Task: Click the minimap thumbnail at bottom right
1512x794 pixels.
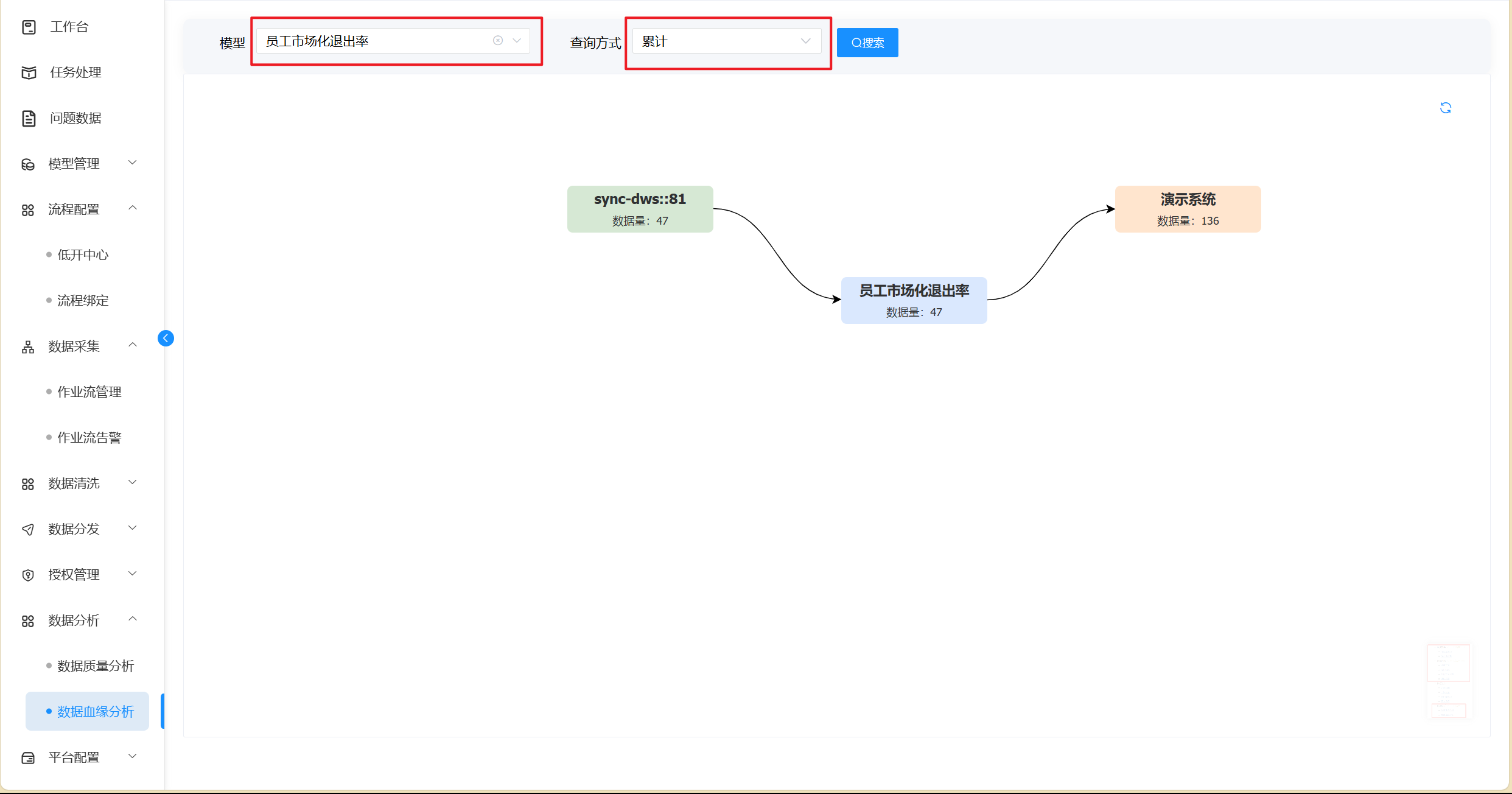Action: (x=1449, y=681)
